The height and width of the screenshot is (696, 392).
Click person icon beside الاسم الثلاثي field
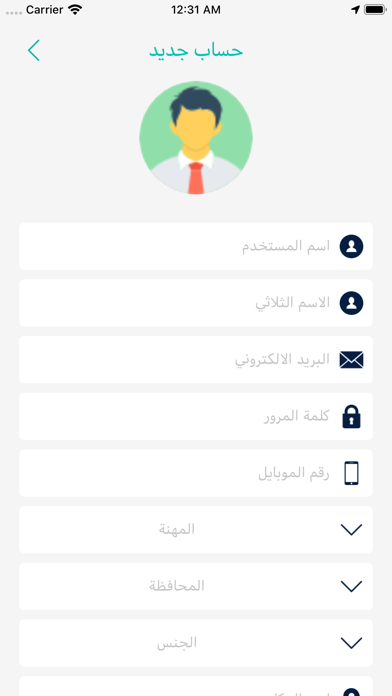[x=351, y=303]
